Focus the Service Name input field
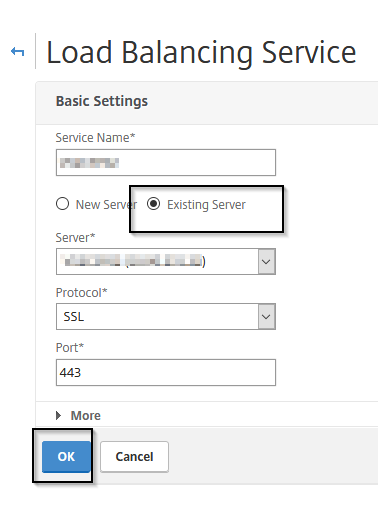This screenshot has width=378, height=521. (x=166, y=162)
